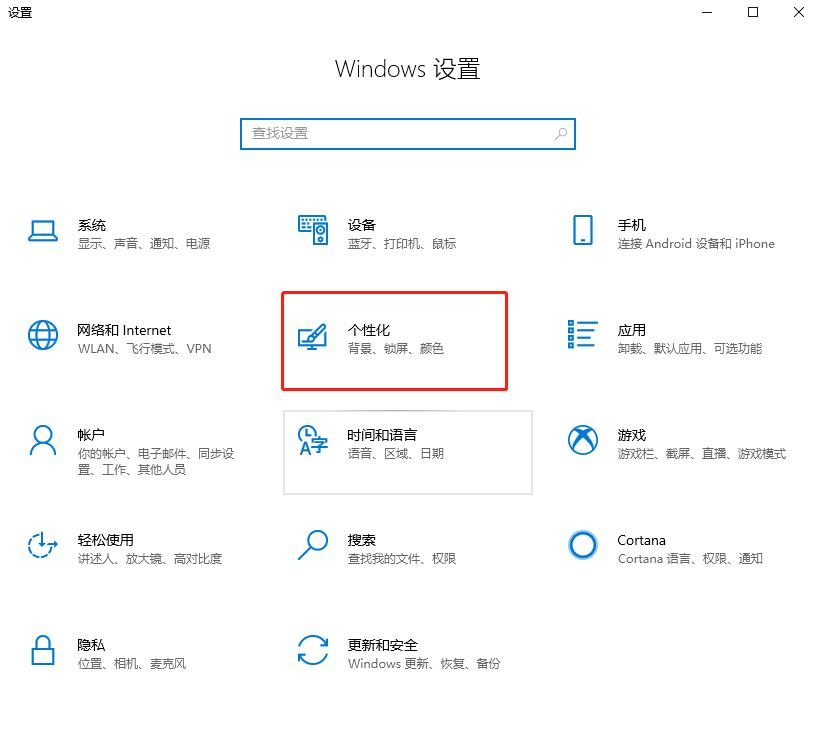Focus the 查找设置 search field
The height and width of the screenshot is (753, 813).
(x=408, y=134)
